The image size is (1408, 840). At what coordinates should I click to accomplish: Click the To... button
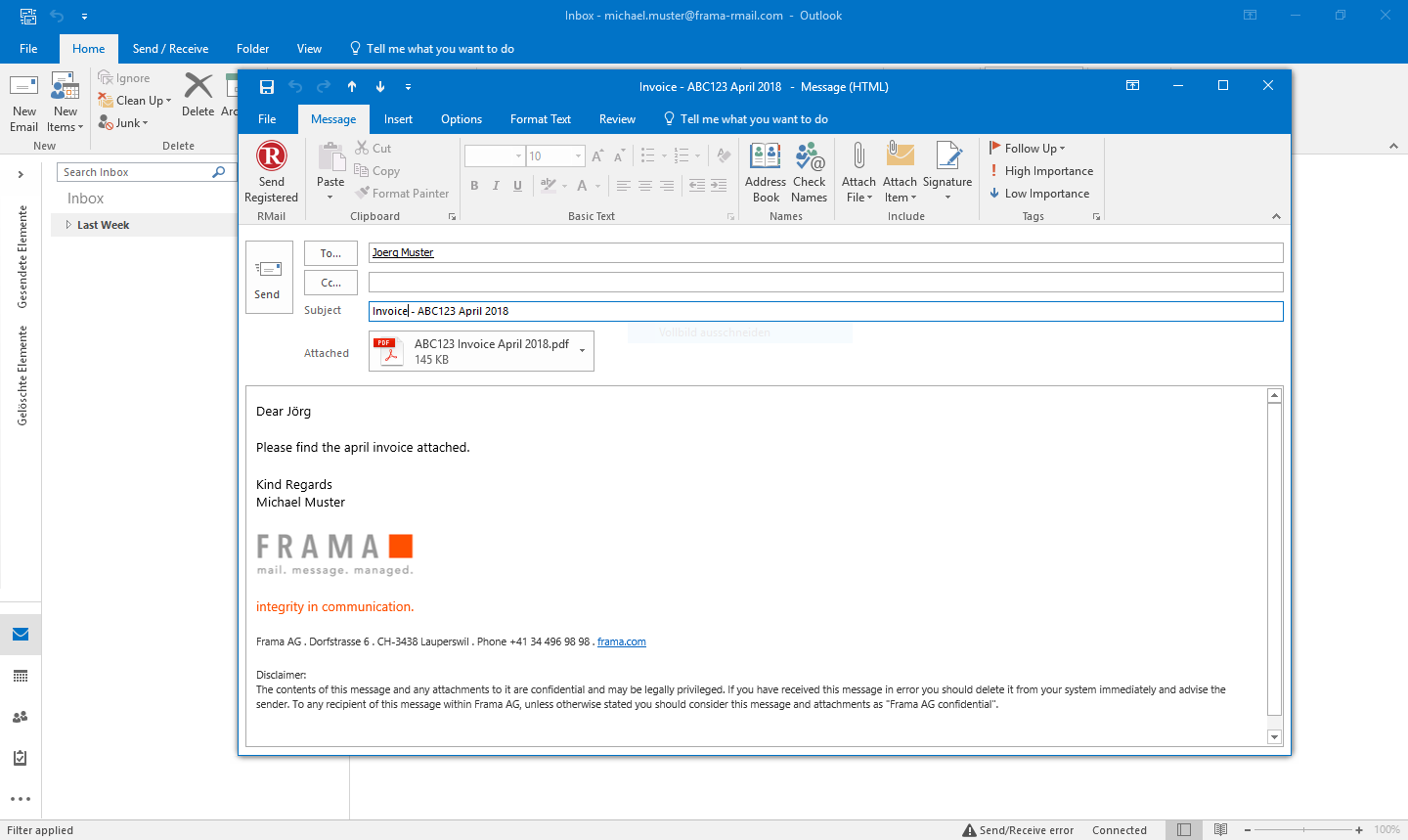(330, 253)
